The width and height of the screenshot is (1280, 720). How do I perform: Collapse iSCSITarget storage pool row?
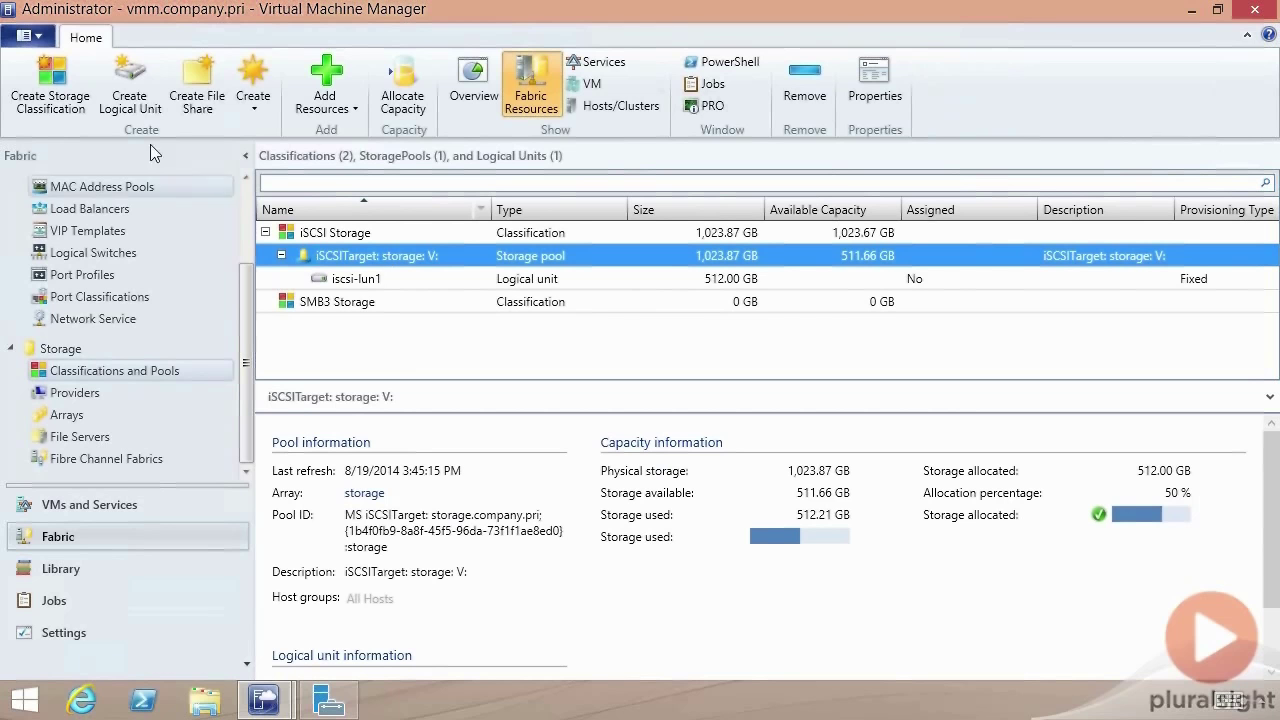click(x=281, y=255)
